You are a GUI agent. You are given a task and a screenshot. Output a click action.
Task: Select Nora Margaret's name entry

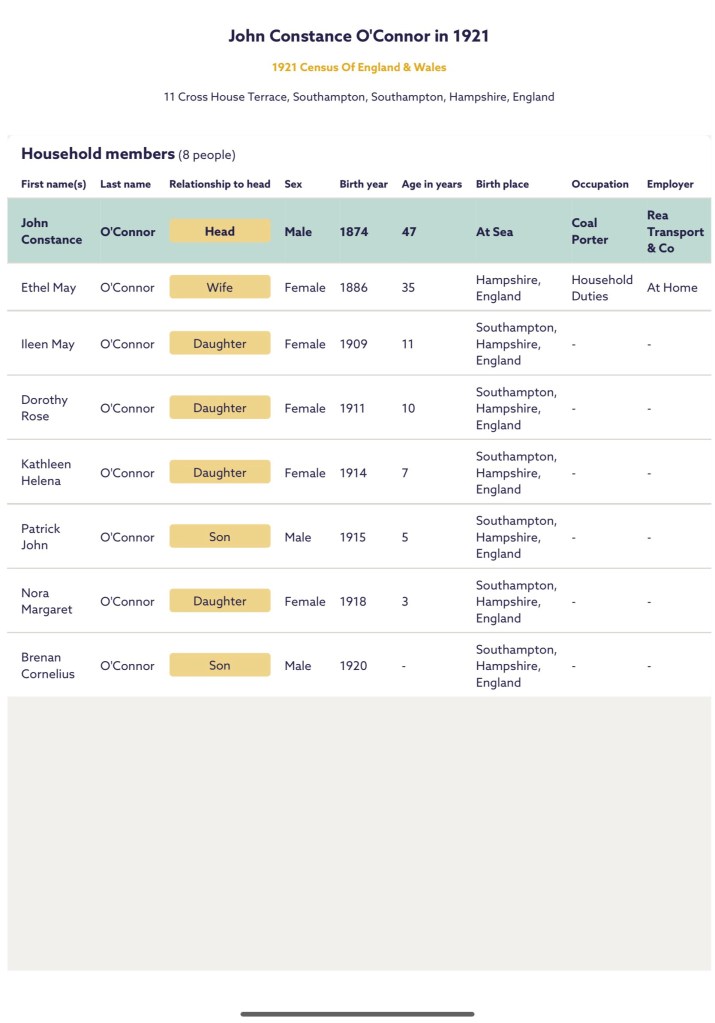(47, 601)
